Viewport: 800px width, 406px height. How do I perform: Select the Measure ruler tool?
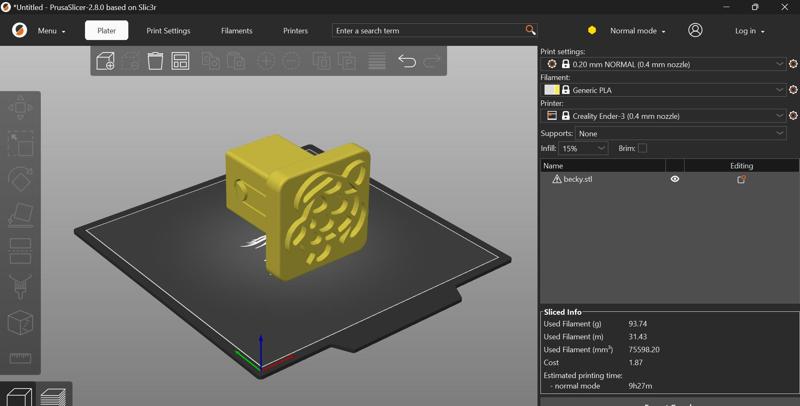tap(20, 358)
